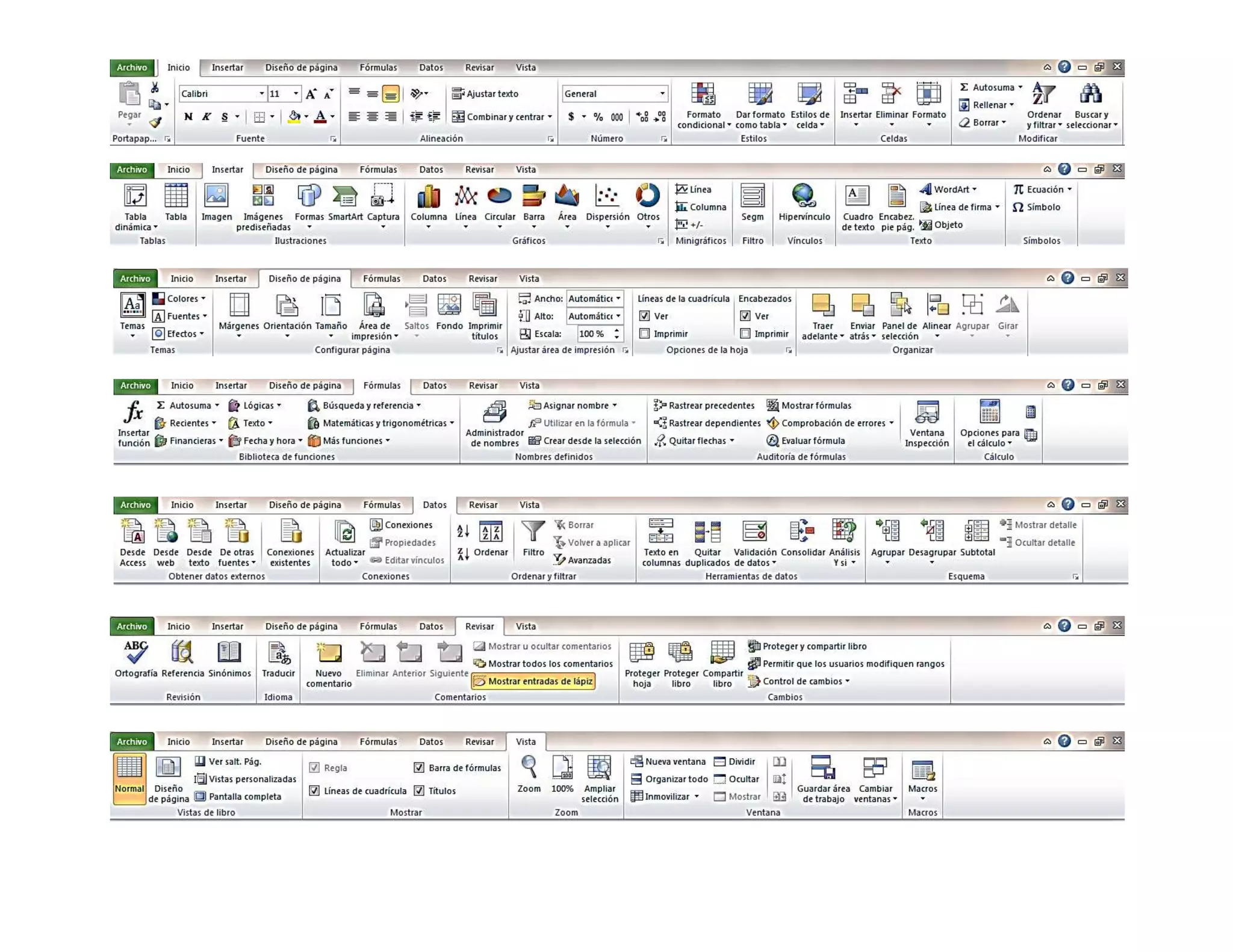Viewport: 1233px width, 952px height.
Task: Click Imprimir títulos icon
Action: pyautogui.click(x=485, y=305)
